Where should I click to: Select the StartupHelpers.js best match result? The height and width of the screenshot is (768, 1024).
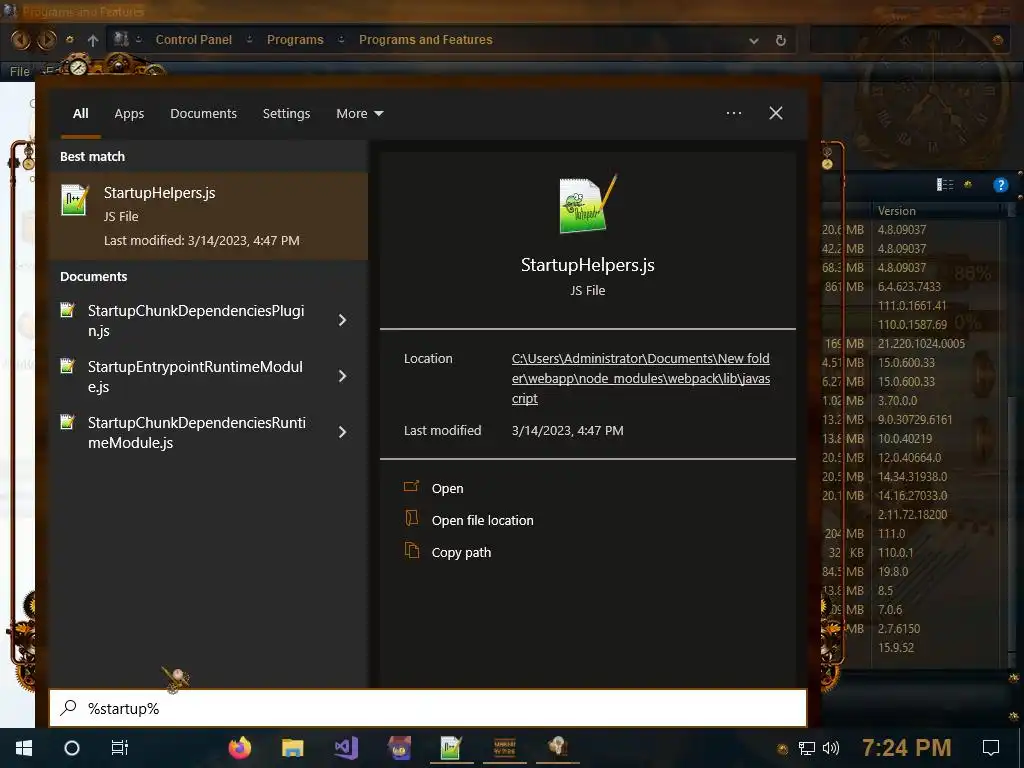[x=208, y=216]
